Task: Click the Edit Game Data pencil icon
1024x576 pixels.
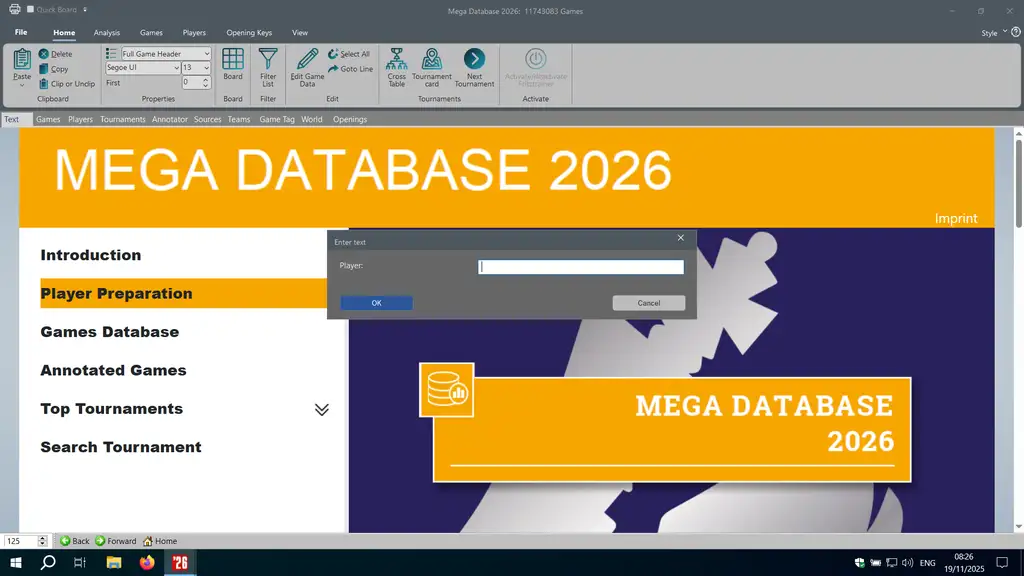Action: click(x=307, y=59)
